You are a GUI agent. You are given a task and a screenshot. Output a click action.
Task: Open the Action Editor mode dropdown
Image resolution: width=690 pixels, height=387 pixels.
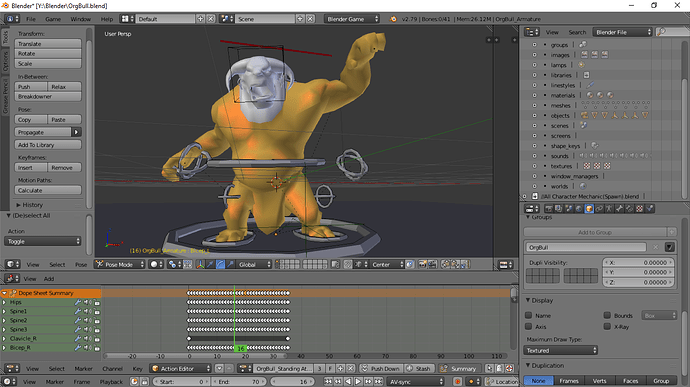(181, 368)
